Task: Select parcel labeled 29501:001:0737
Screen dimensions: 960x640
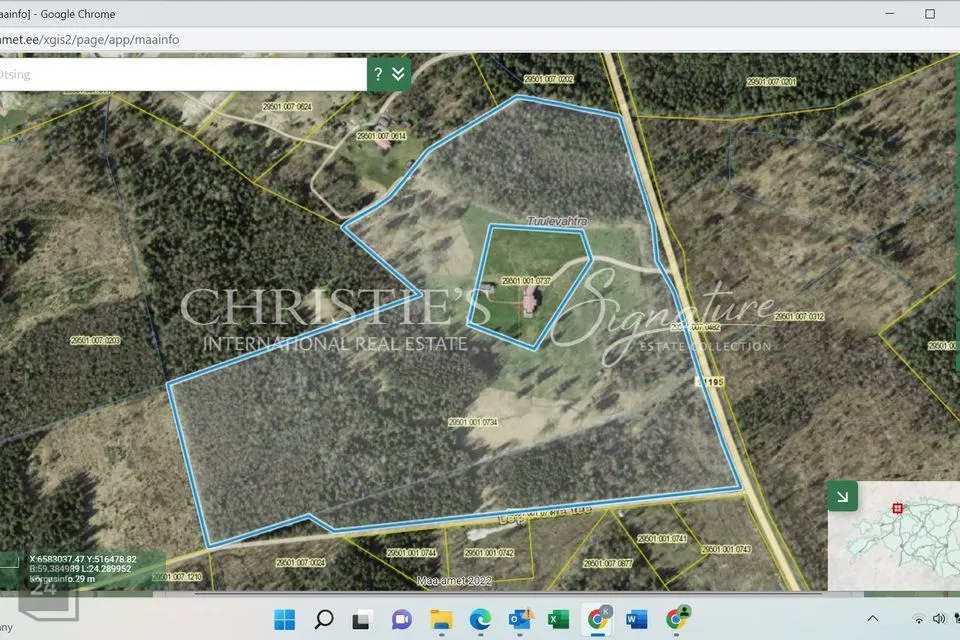Action: point(527,281)
